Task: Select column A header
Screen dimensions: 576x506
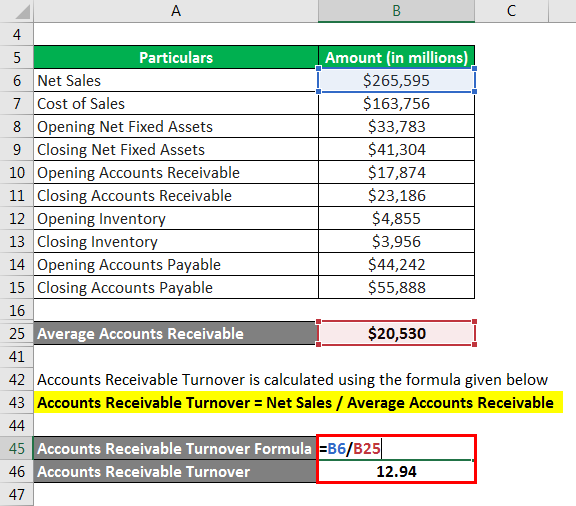Action: (176, 11)
